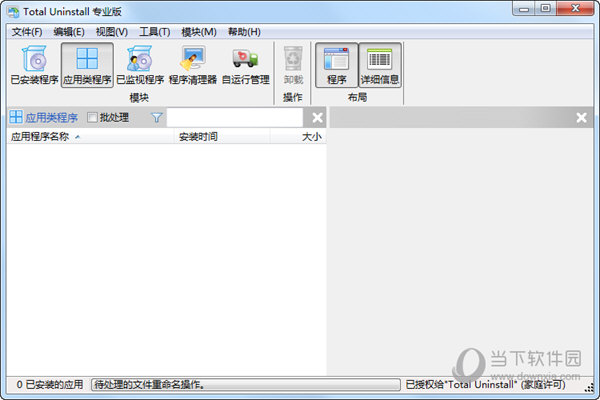This screenshot has height=400, width=600.
Task: Click the filter funnel icon
Action: tap(157, 118)
